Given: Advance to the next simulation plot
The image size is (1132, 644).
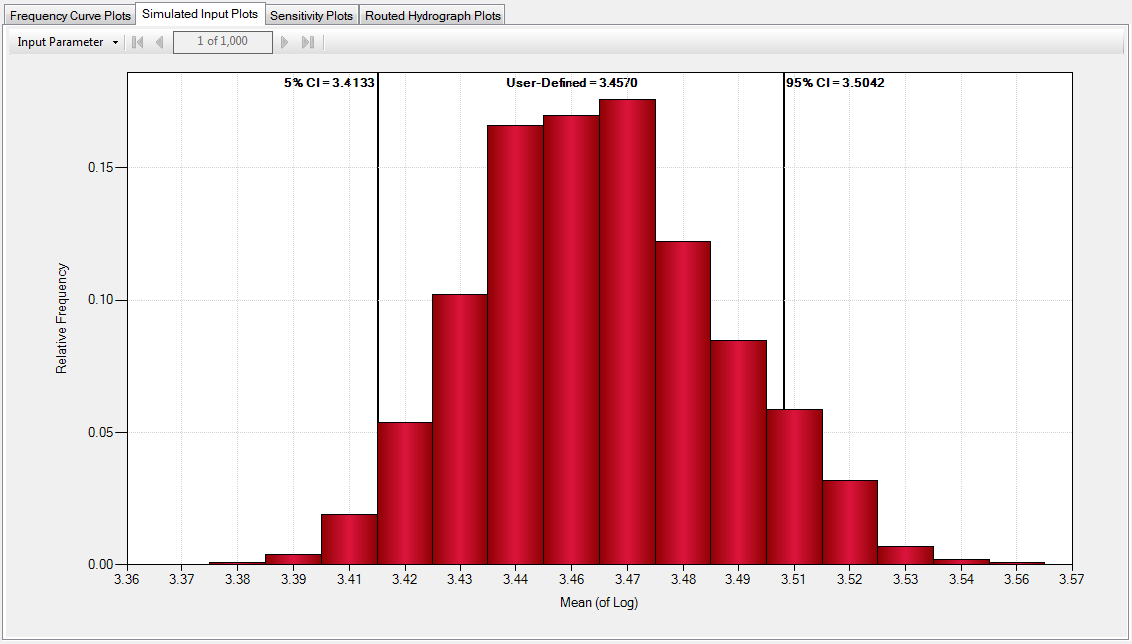Looking at the screenshot, I should pos(286,42).
